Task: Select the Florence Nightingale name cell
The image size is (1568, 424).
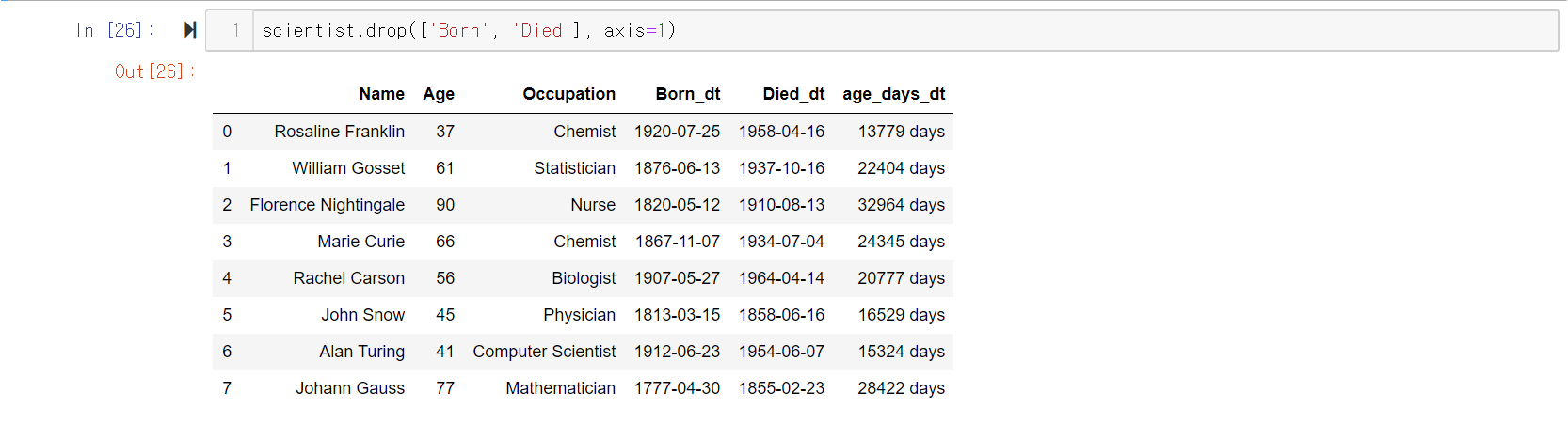Action: (327, 205)
